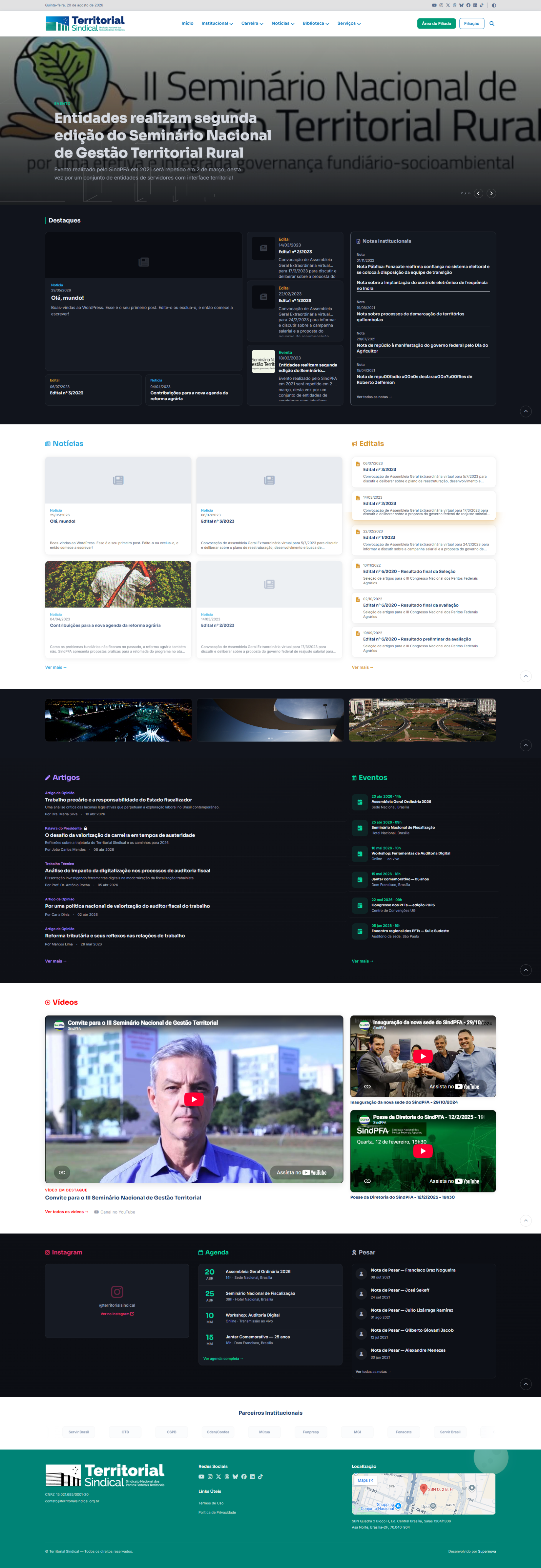Click 'Assista no YouTube' on featured video

coord(302,1172)
